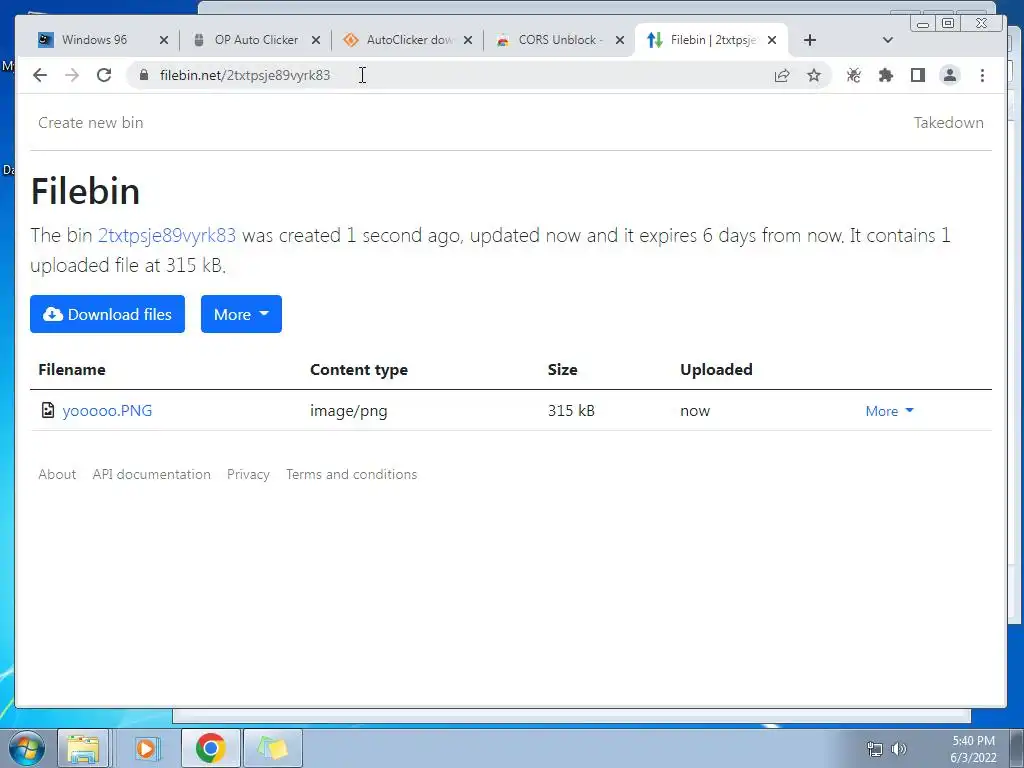
Task: Open the Chrome three-dot menu
Action: pyautogui.click(x=982, y=75)
